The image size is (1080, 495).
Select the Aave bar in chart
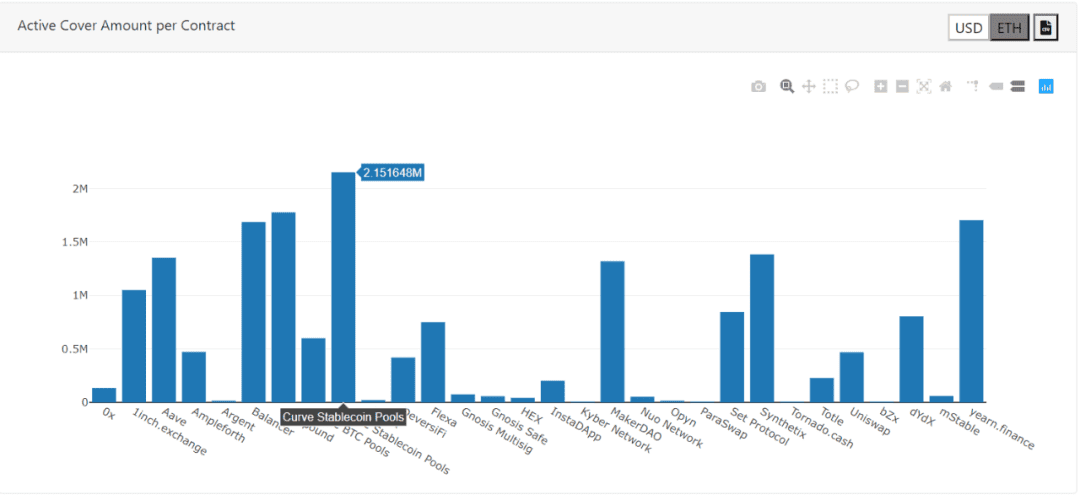coord(164,330)
